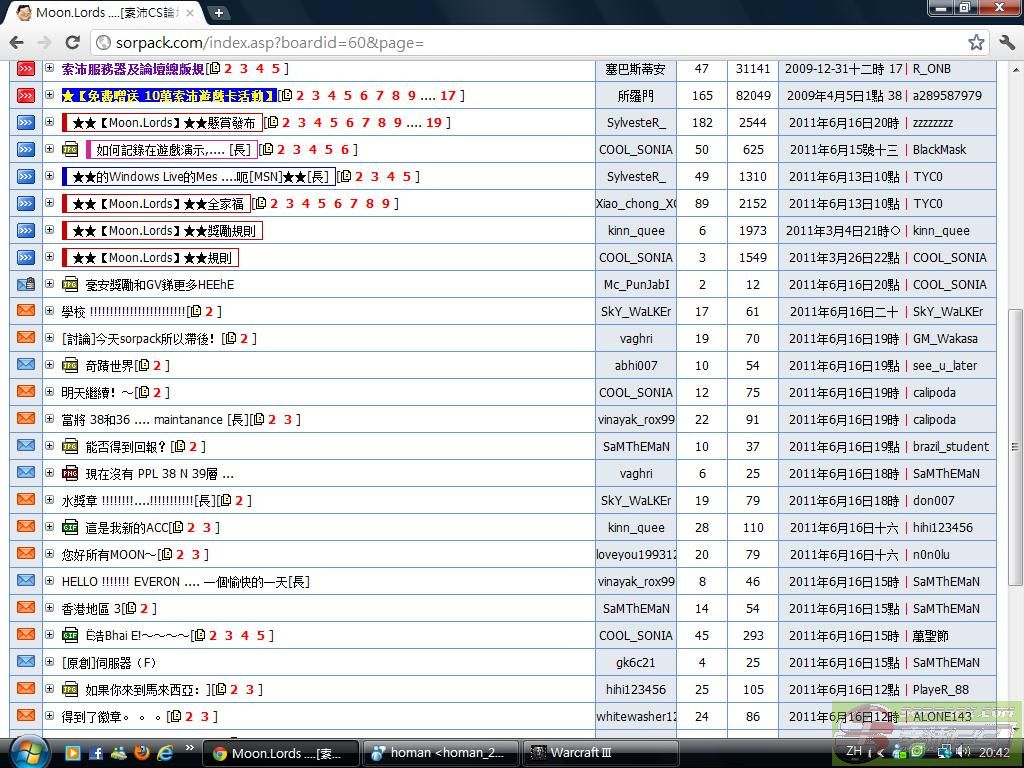Screen dimensions: 1024x768
Task: Open last poster SaMThEMaN's link for 香港地區 3
Action: [945, 608]
